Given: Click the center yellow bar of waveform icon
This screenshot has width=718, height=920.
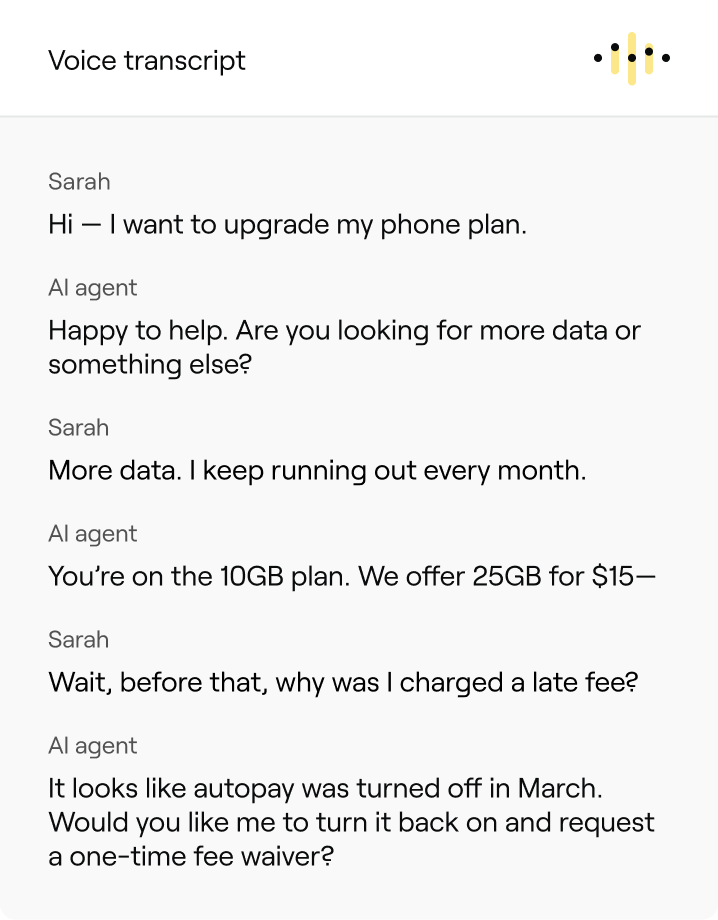Looking at the screenshot, I should click(632, 58).
